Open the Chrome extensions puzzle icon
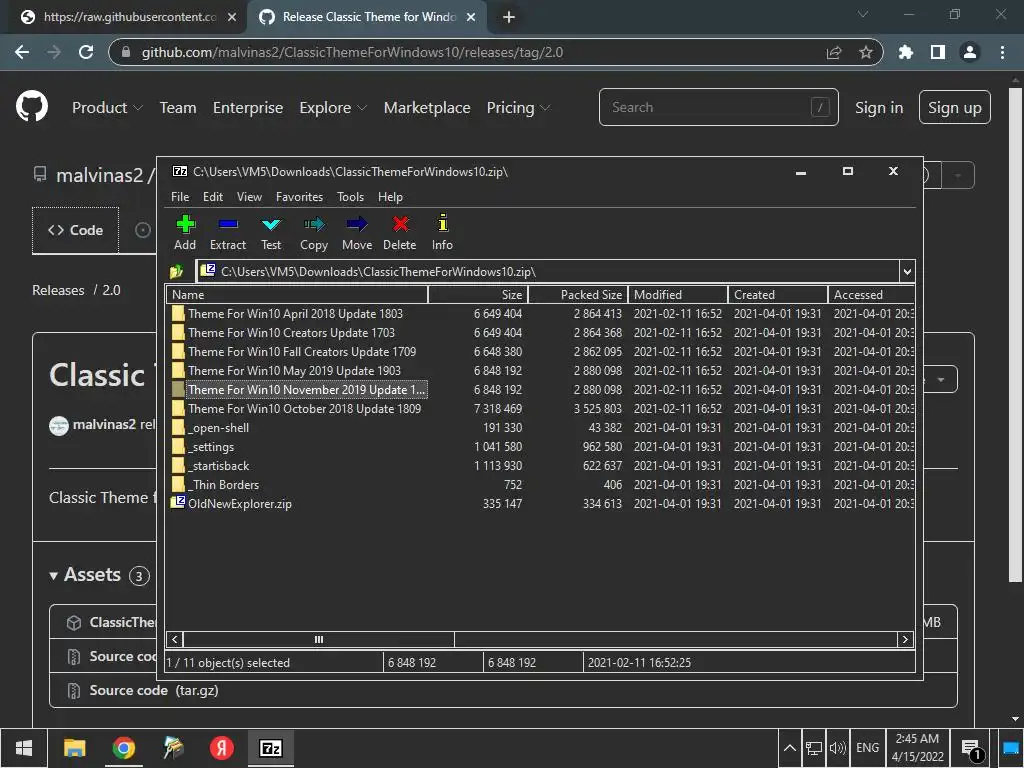This screenshot has width=1024, height=768. point(905,52)
